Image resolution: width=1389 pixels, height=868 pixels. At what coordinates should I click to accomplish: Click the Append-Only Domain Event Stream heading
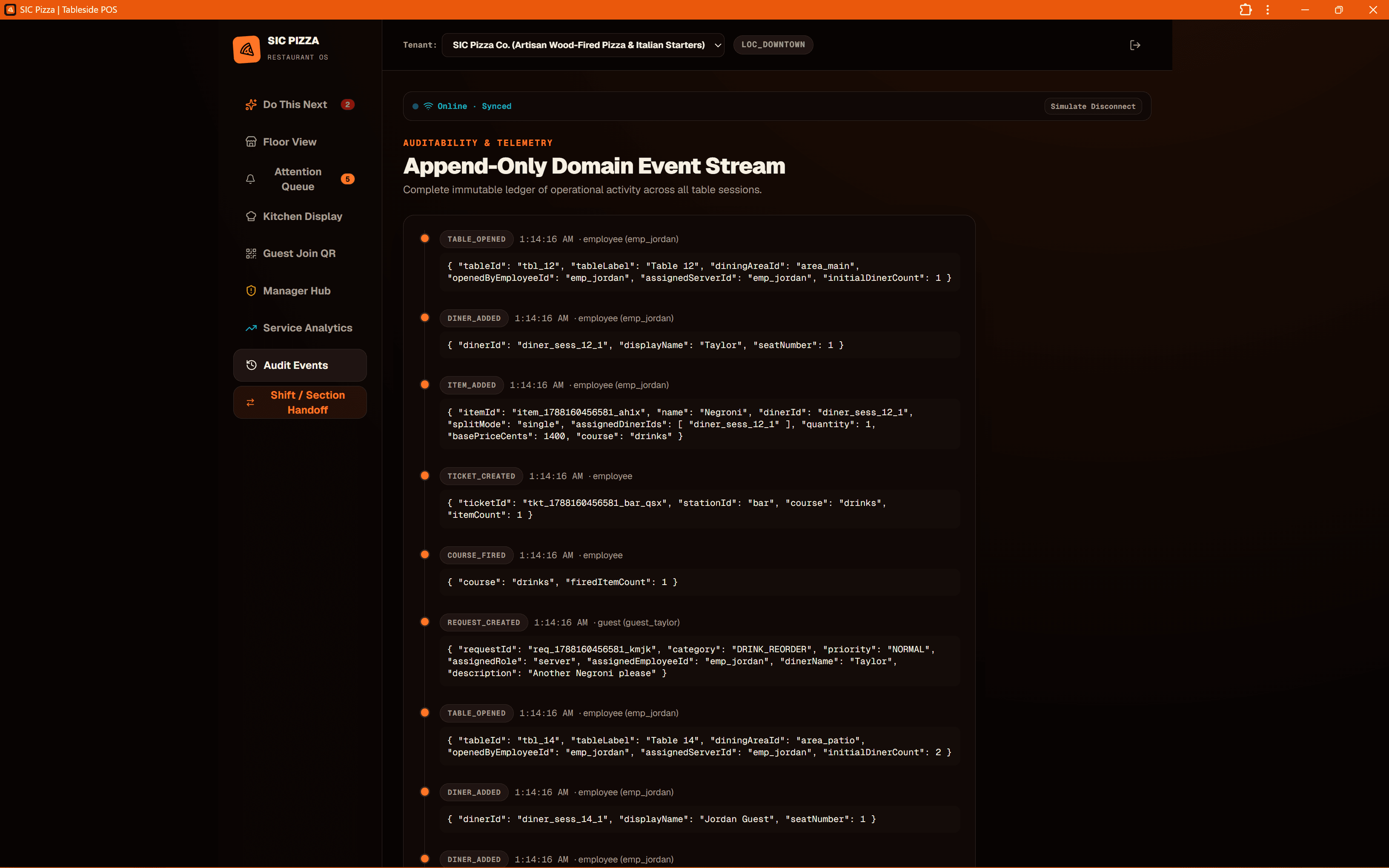pyautogui.click(x=594, y=166)
